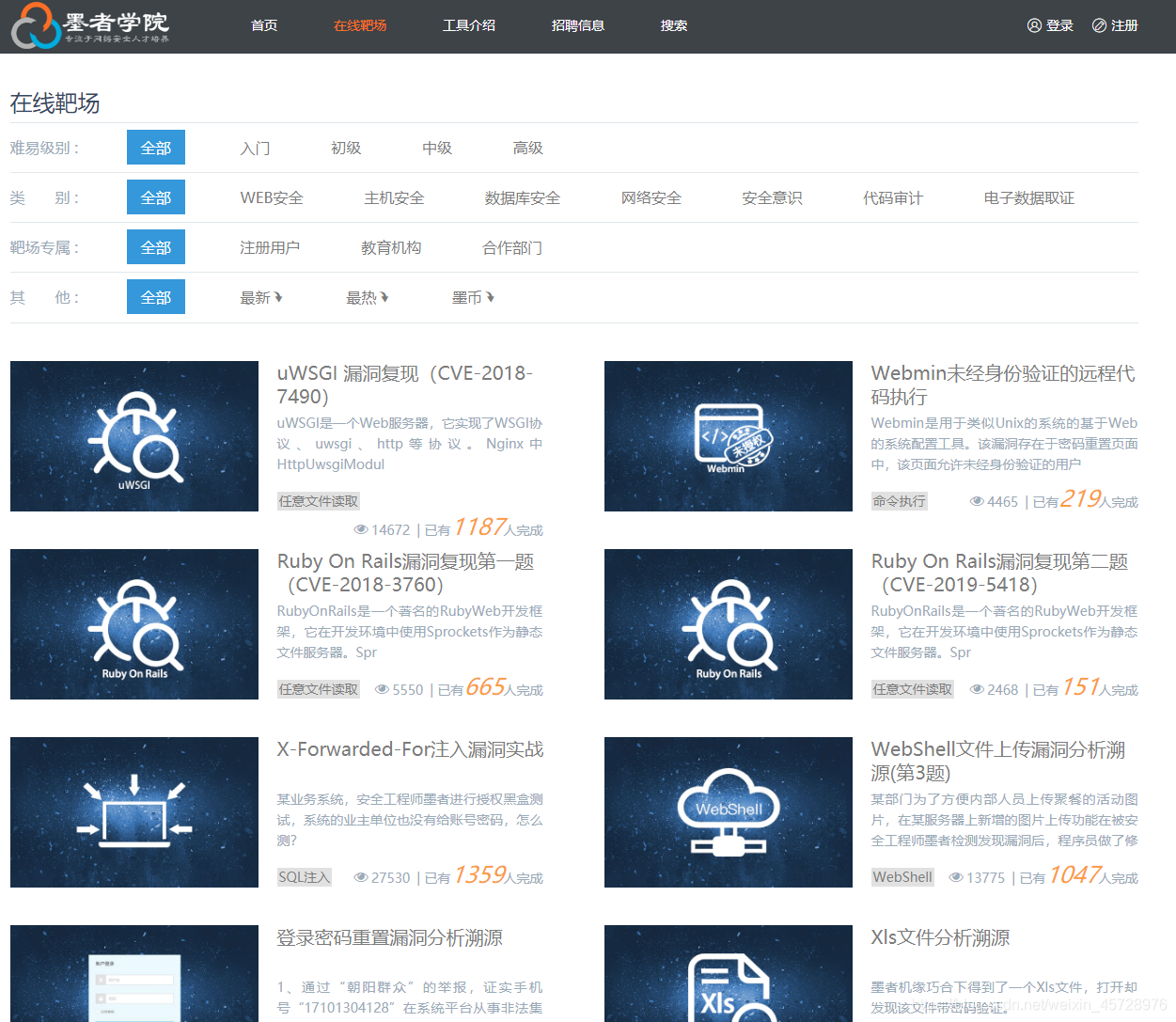The width and height of the screenshot is (1176, 1022).
Task: Click the 墨者学院 logo
Action: coord(90,25)
